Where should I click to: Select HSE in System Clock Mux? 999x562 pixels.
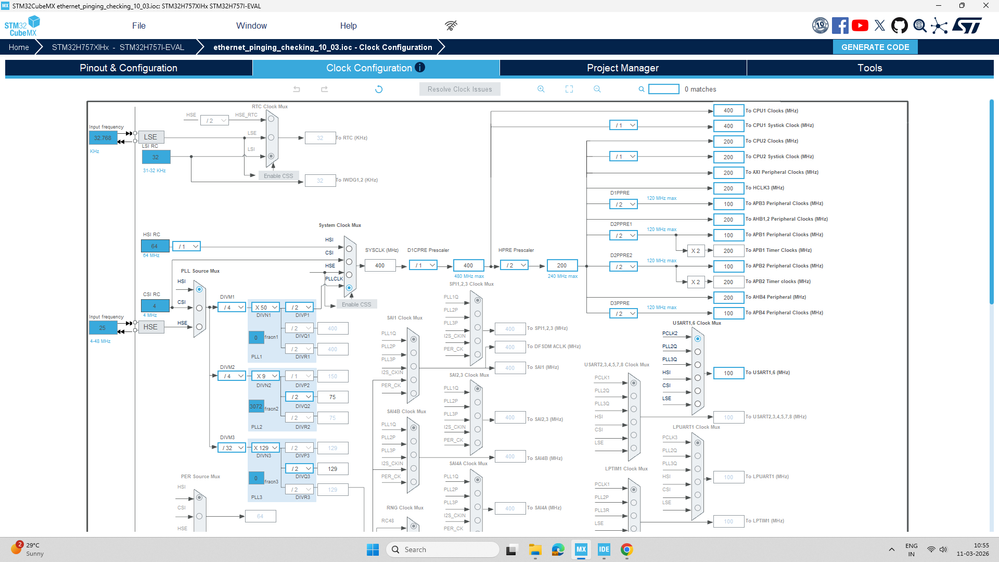point(349,275)
